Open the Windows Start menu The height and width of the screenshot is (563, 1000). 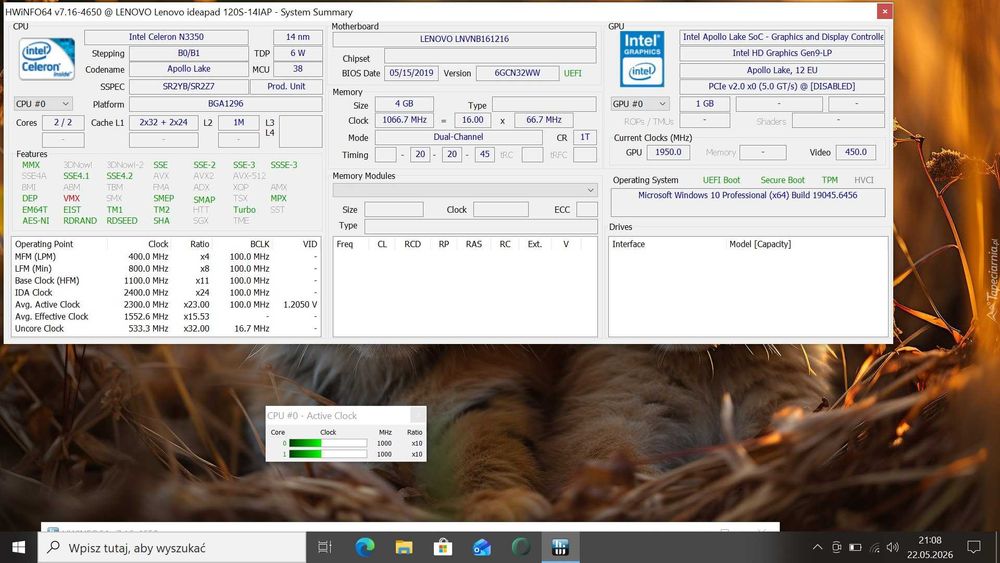[x=18, y=547]
